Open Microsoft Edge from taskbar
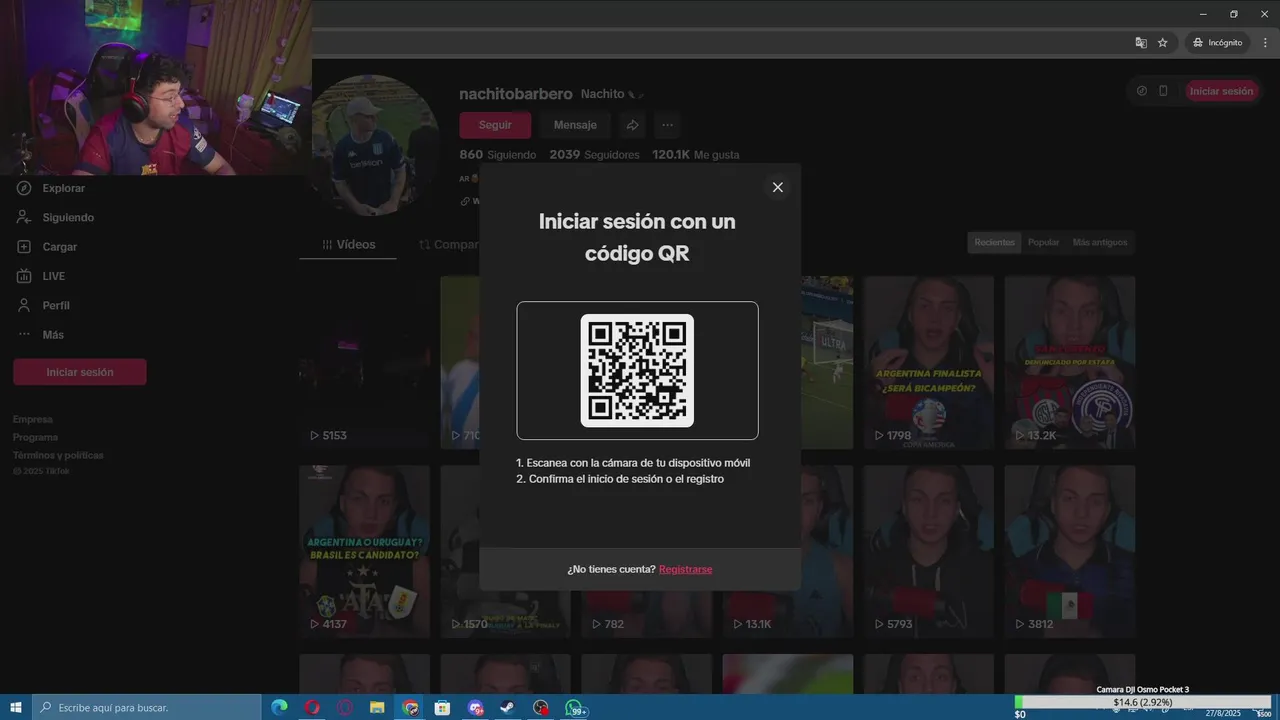1280x720 pixels. coord(279,708)
